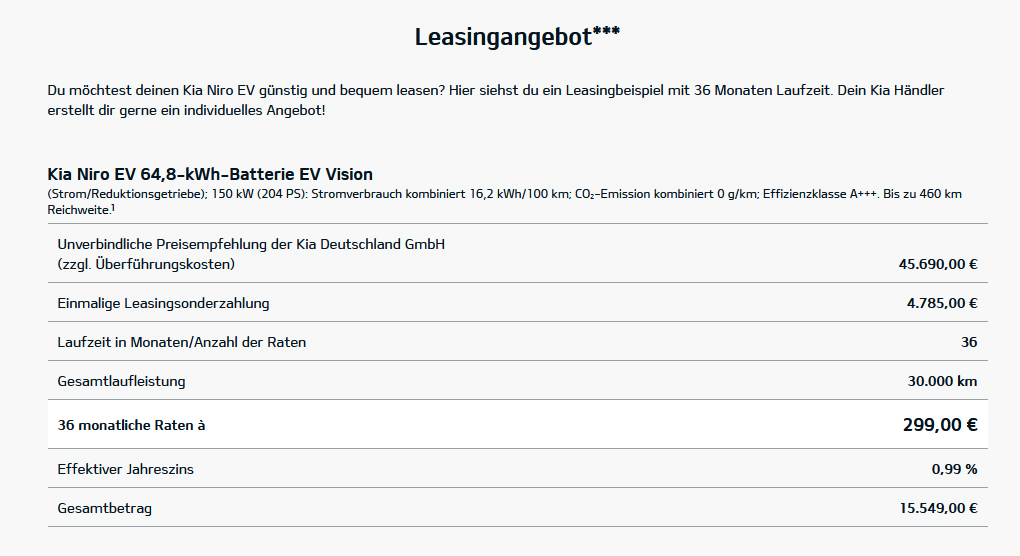1020x556 pixels.
Task: Click the intro paragraph about 36 Monaten Laufzeit
Action: 495,100
